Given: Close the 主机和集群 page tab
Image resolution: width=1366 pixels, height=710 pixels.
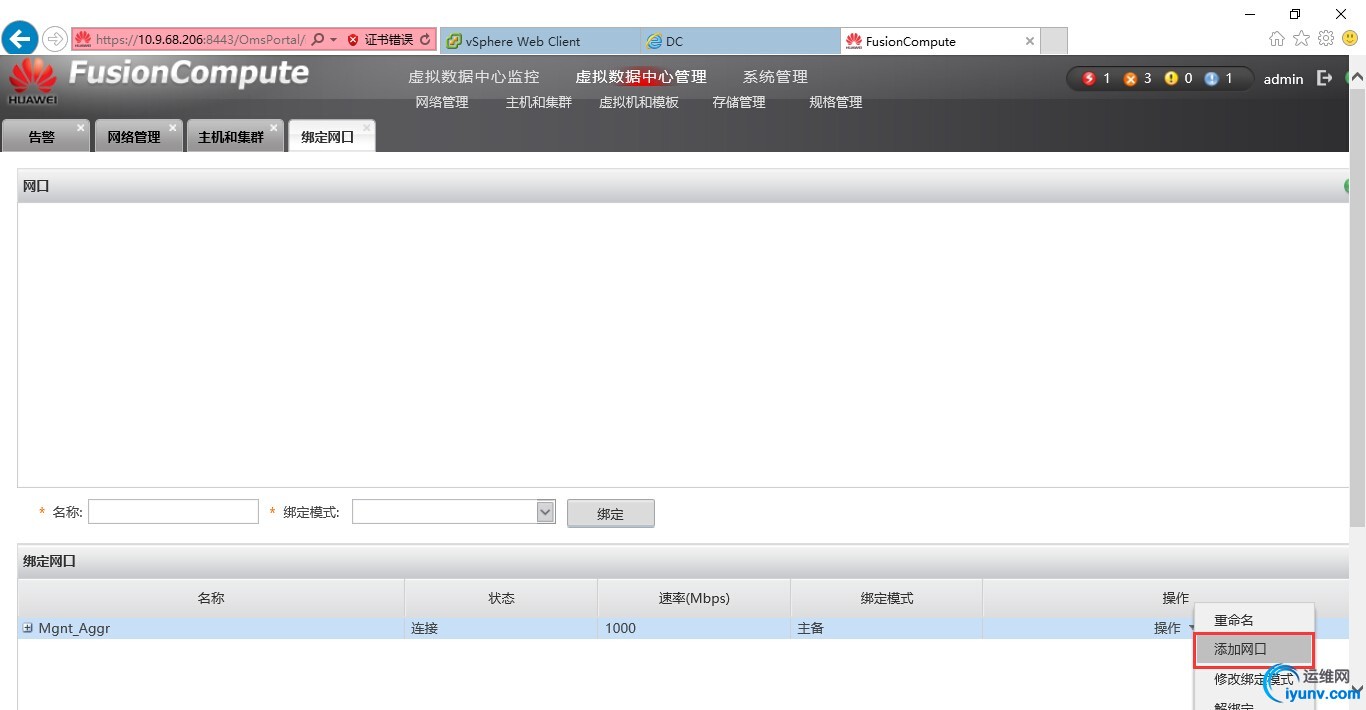Looking at the screenshot, I should (274, 128).
